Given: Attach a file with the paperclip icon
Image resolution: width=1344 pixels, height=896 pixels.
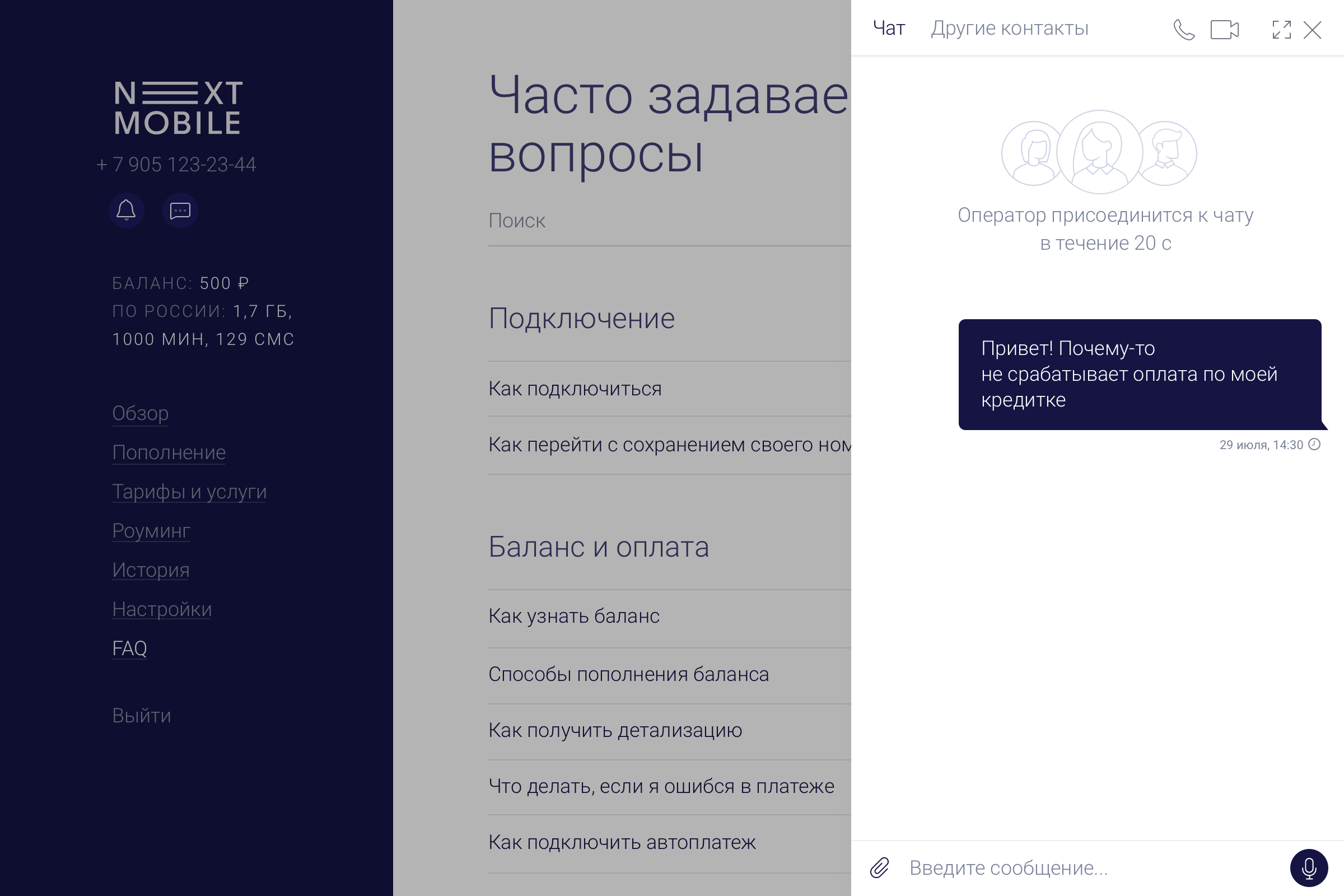Looking at the screenshot, I should click(879, 867).
